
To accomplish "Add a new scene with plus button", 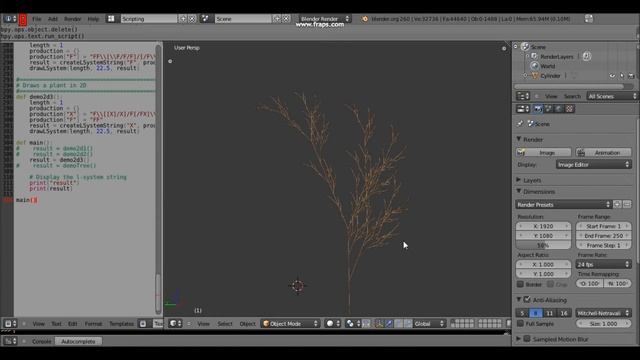I will coord(277,19).
